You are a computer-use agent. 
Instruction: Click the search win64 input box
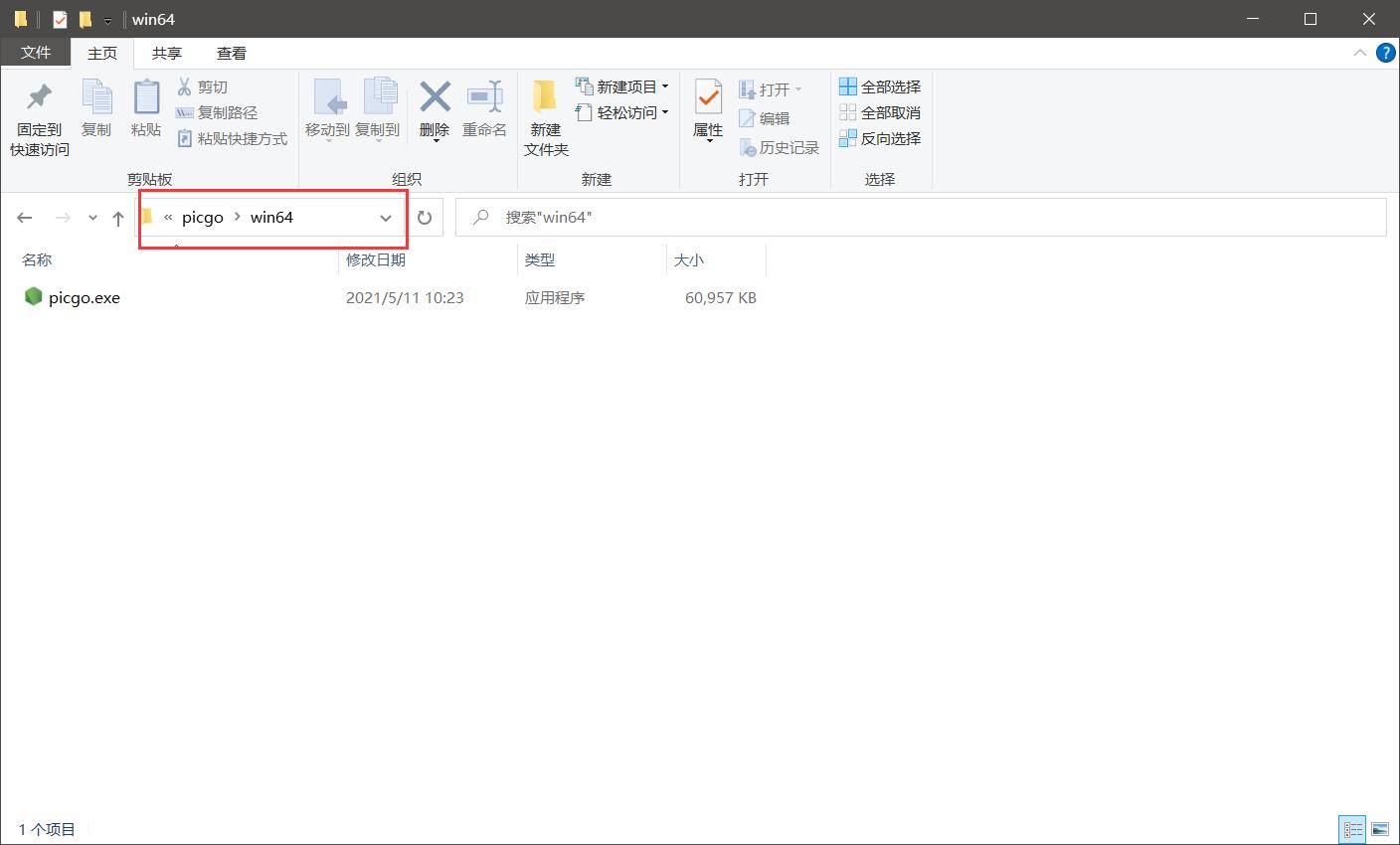click(x=921, y=218)
